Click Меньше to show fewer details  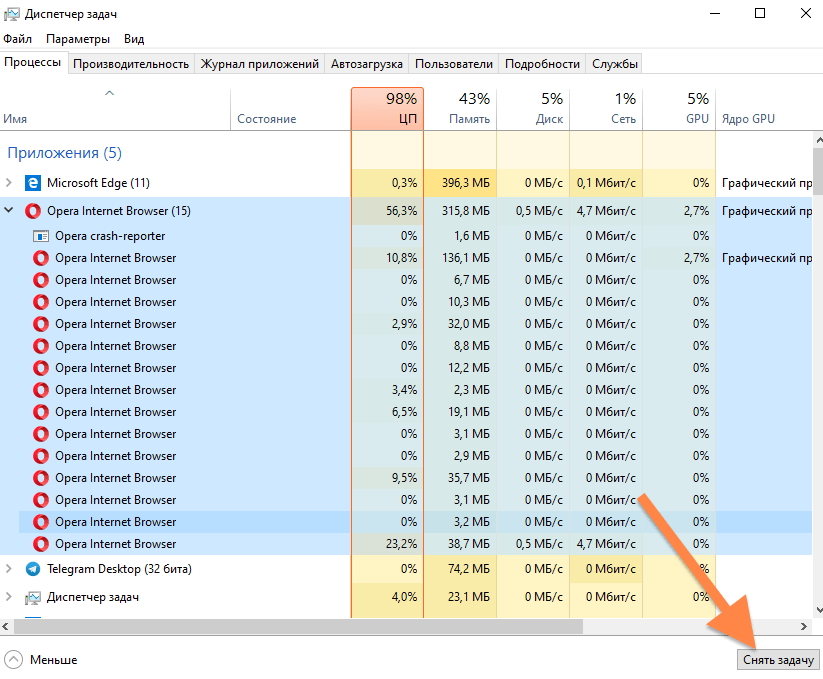coord(53,660)
